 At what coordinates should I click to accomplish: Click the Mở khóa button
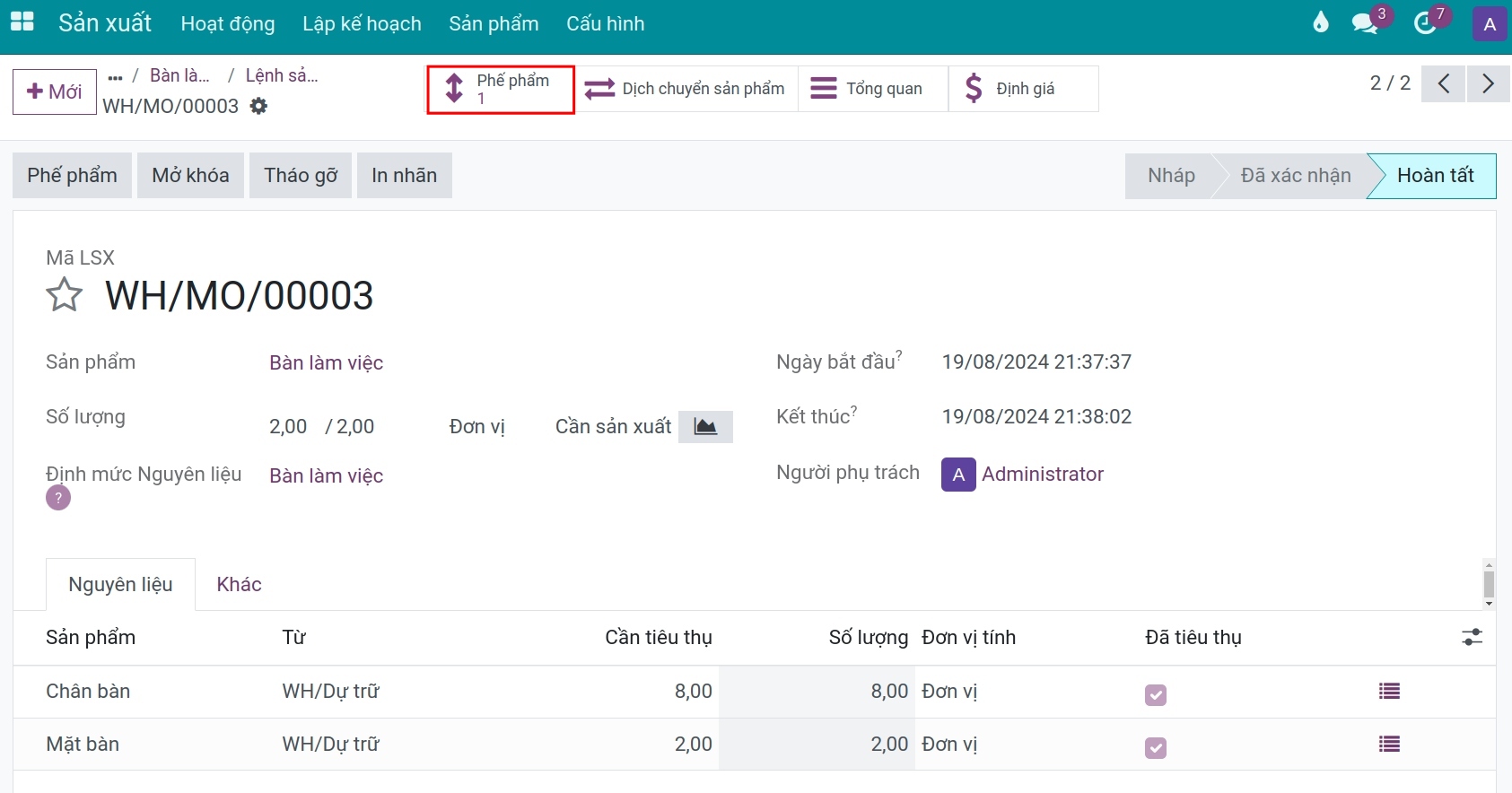click(x=190, y=175)
